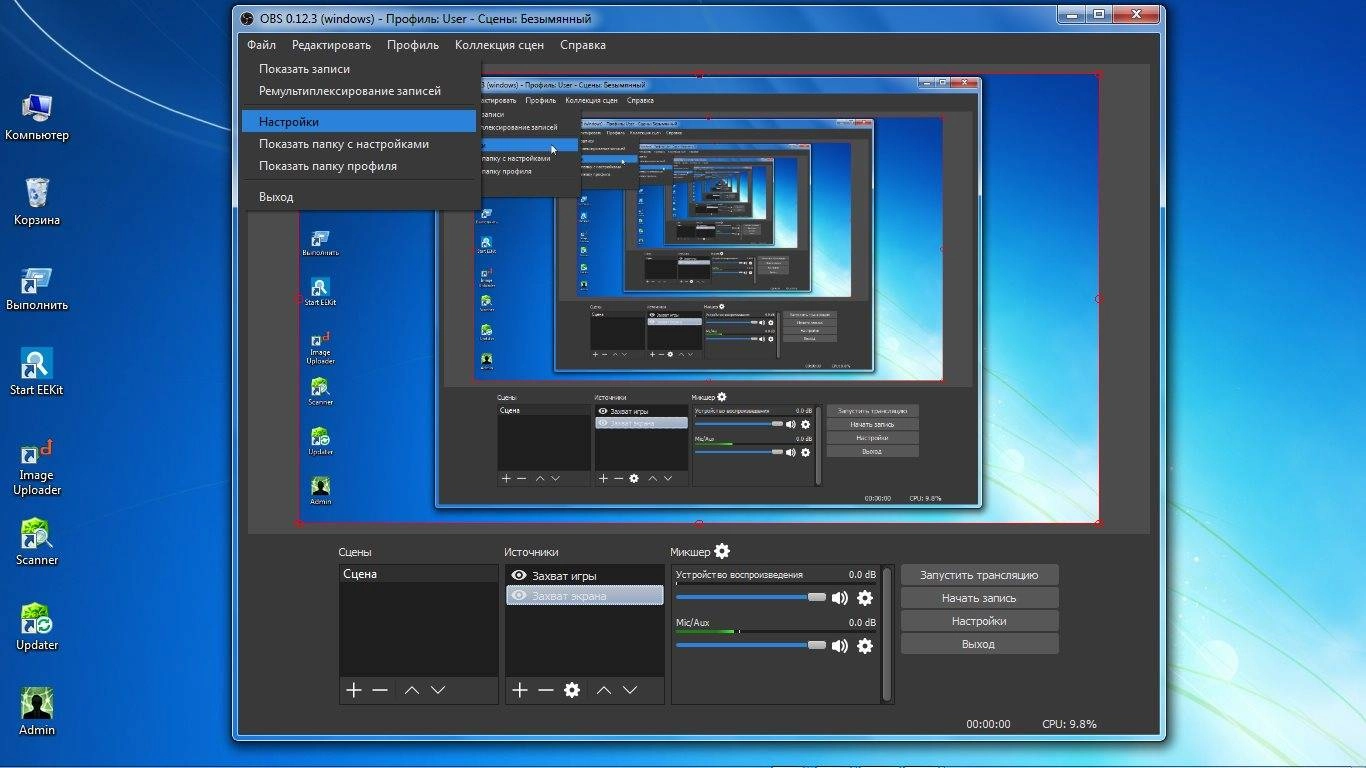This screenshot has width=1366, height=768.
Task: Choose Показать папку с настройками
Action: tap(359, 144)
